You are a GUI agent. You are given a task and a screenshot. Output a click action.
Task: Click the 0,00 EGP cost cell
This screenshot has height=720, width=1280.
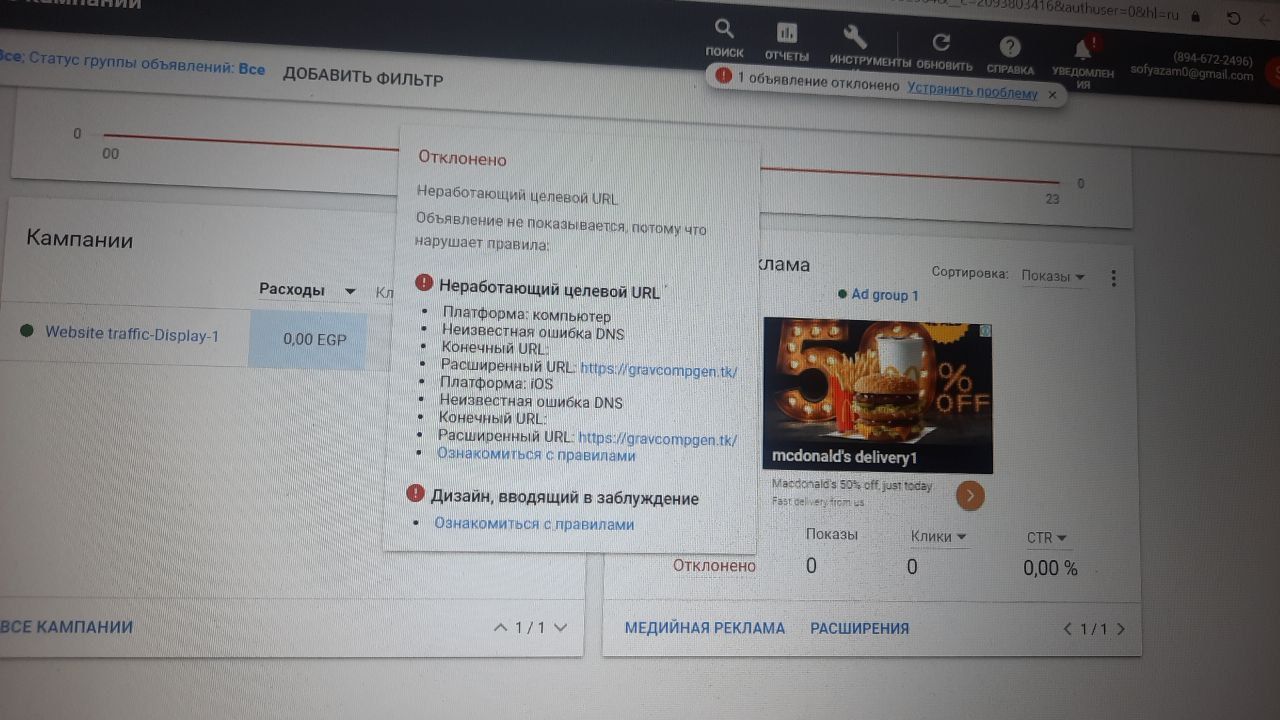(306, 339)
